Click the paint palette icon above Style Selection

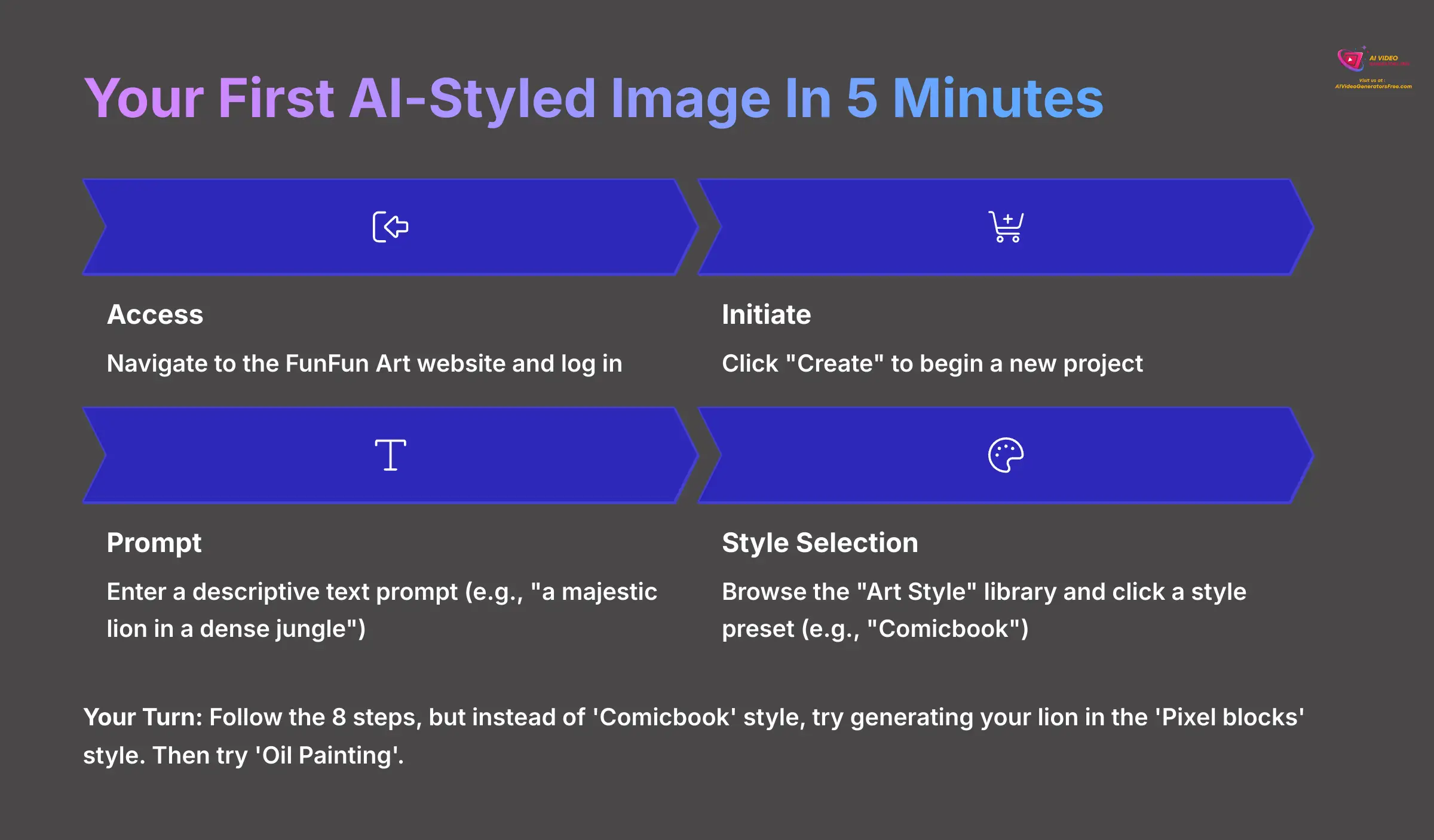click(x=1006, y=455)
